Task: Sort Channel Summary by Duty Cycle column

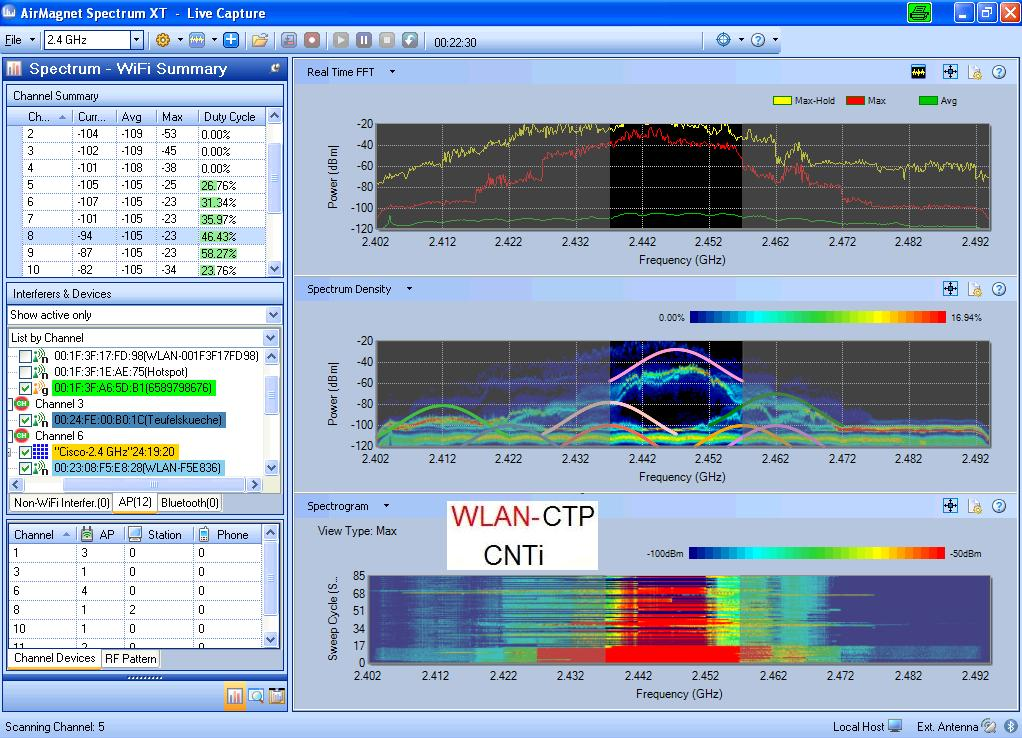Action: click(231, 117)
